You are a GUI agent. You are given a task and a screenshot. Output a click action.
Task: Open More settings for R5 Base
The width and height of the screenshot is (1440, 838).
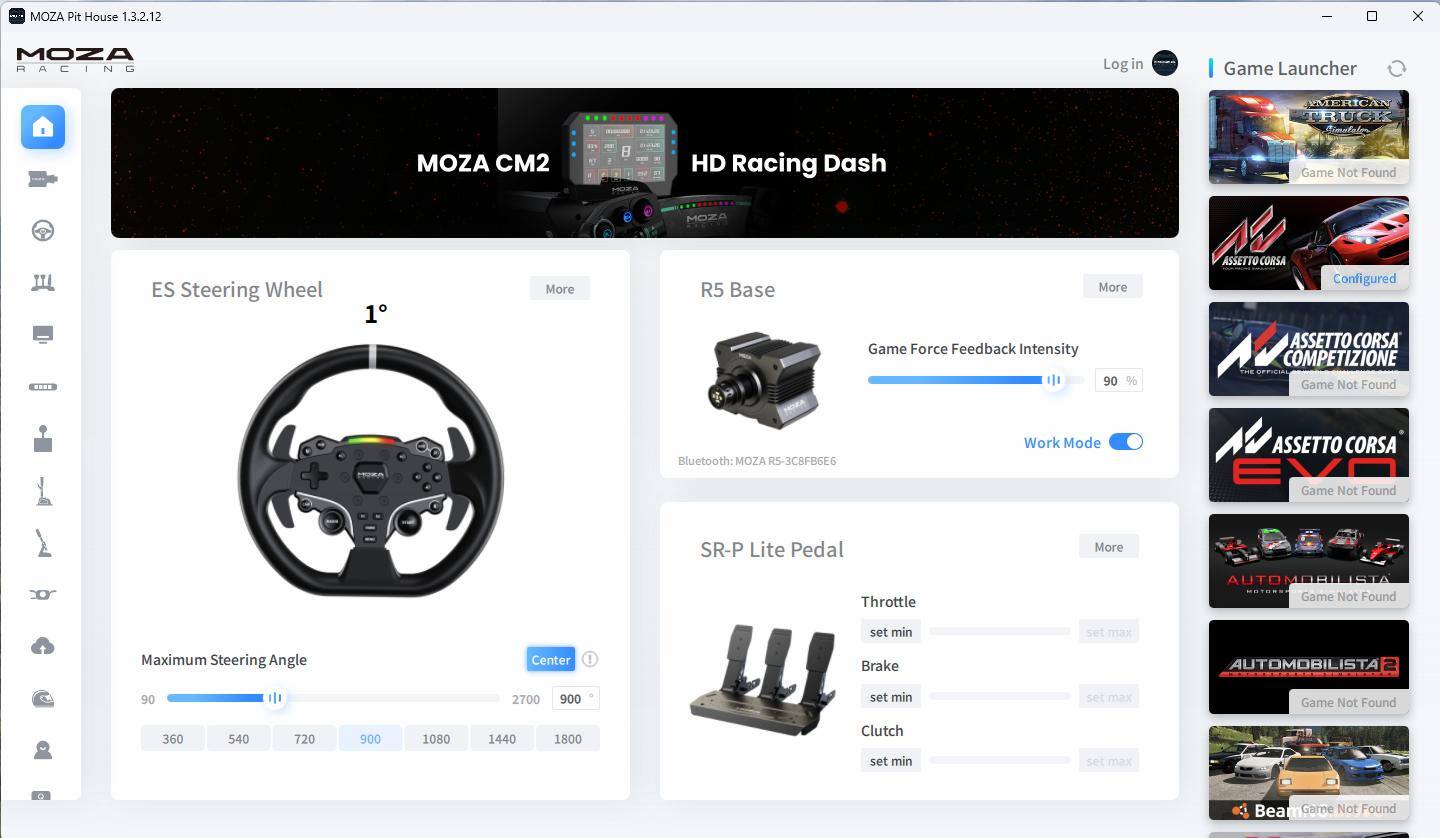(1112, 287)
